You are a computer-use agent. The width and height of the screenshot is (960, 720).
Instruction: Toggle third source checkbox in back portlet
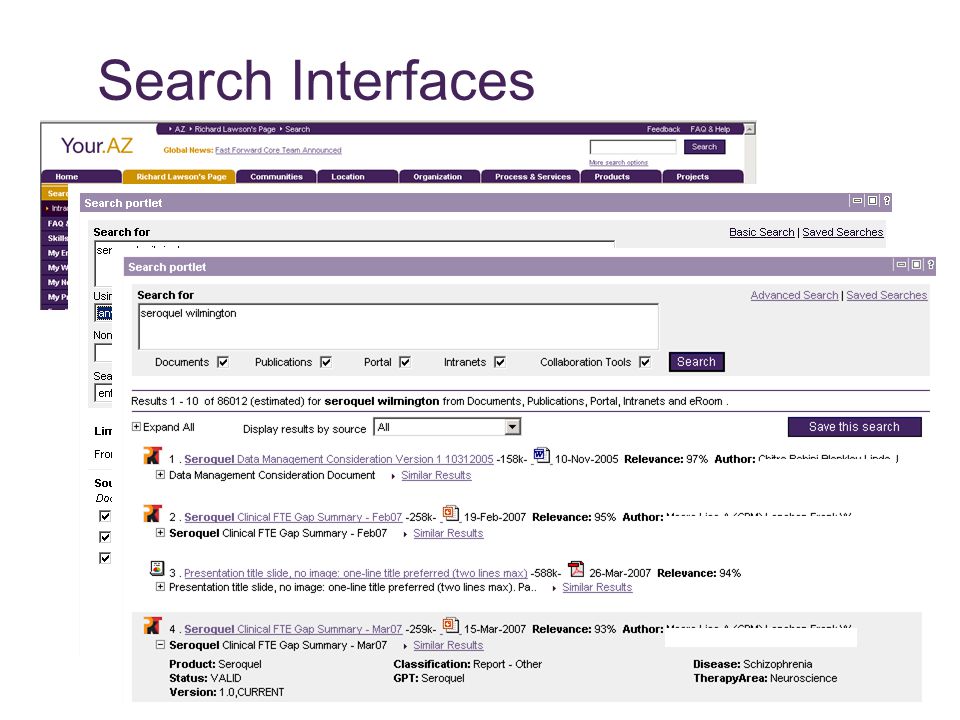[x=105, y=558]
